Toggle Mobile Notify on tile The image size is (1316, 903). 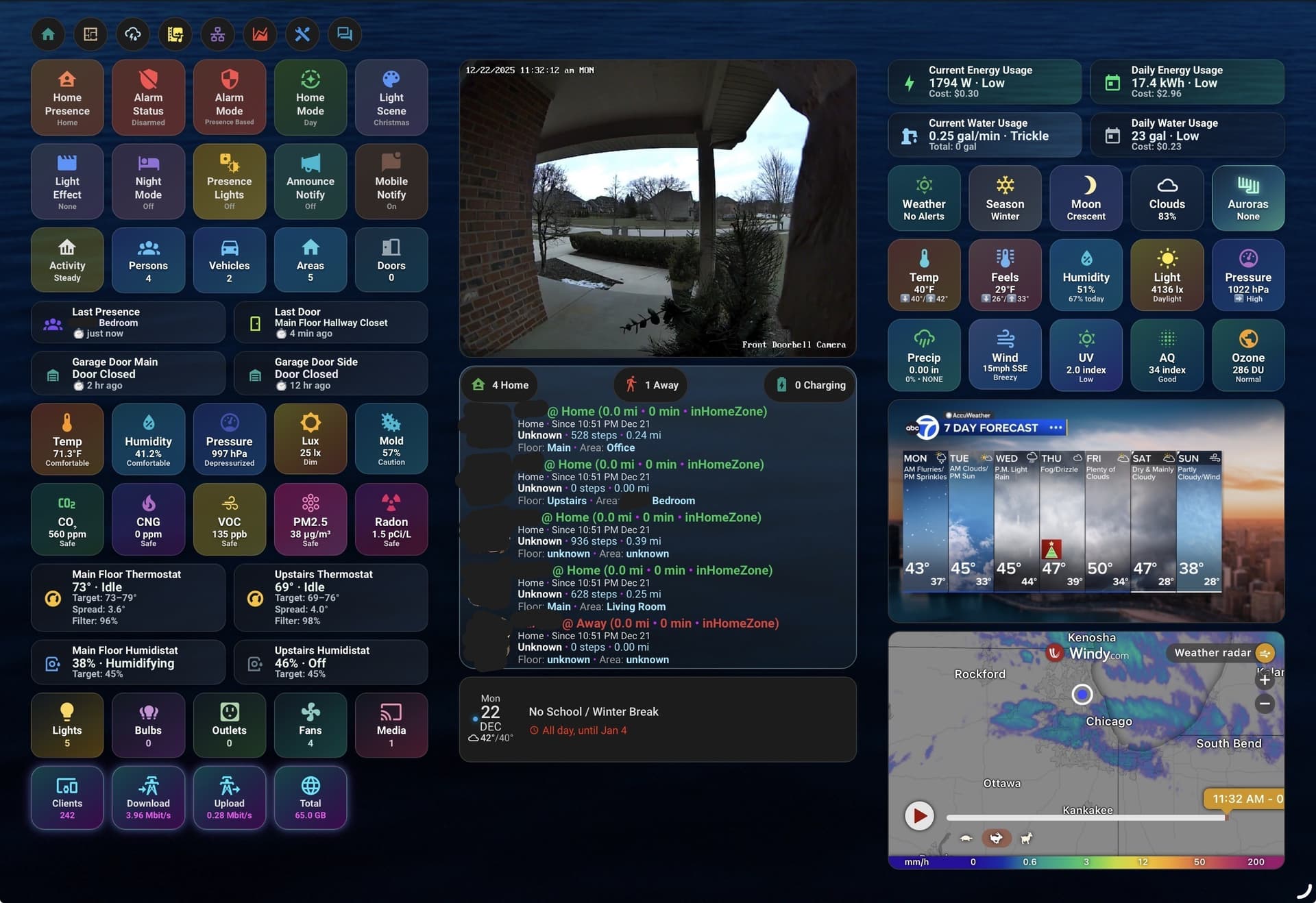coord(391,182)
